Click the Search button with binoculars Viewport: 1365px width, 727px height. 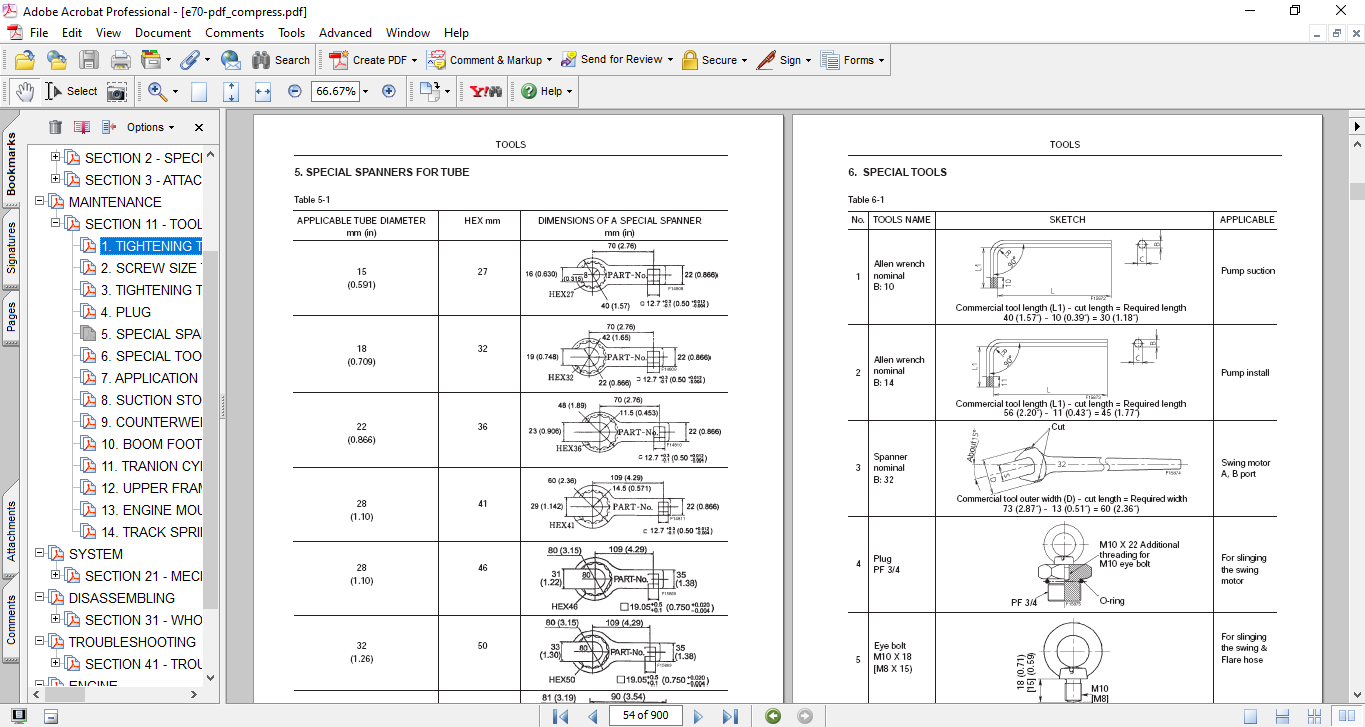pos(280,60)
